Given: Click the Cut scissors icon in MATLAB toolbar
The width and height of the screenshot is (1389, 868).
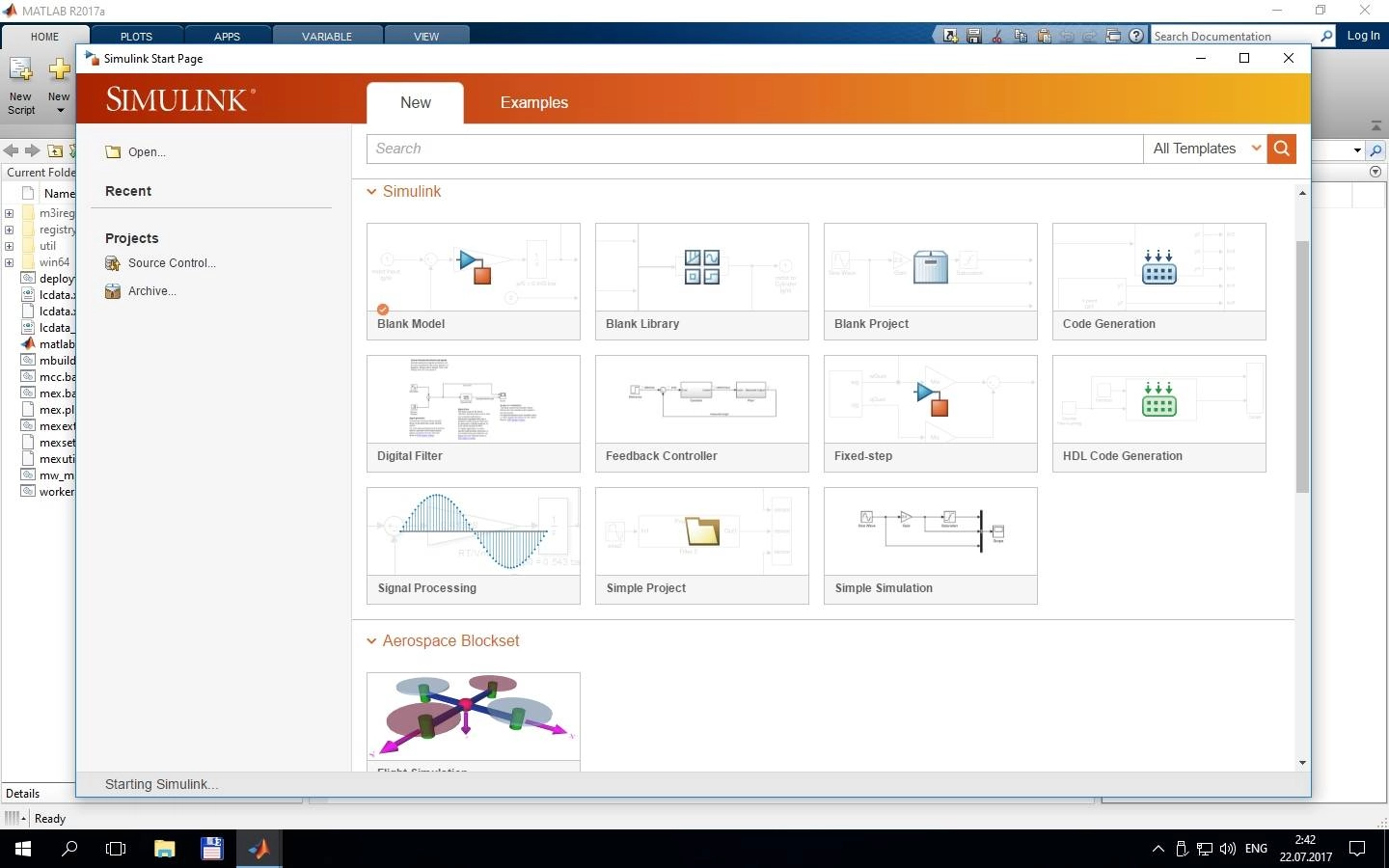Looking at the screenshot, I should click(x=996, y=37).
